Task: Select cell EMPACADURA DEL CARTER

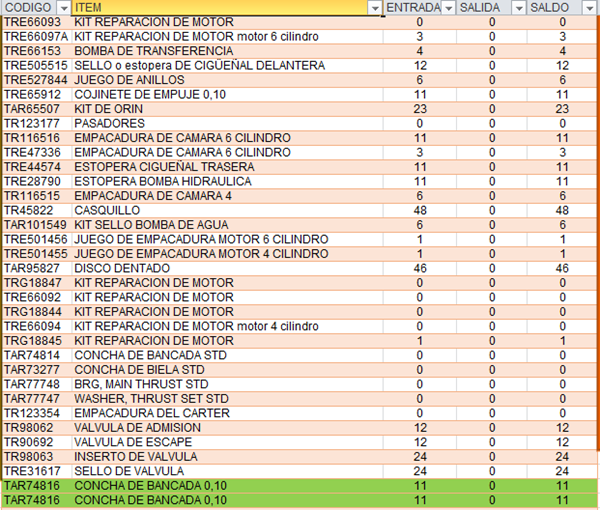Action: (227, 414)
